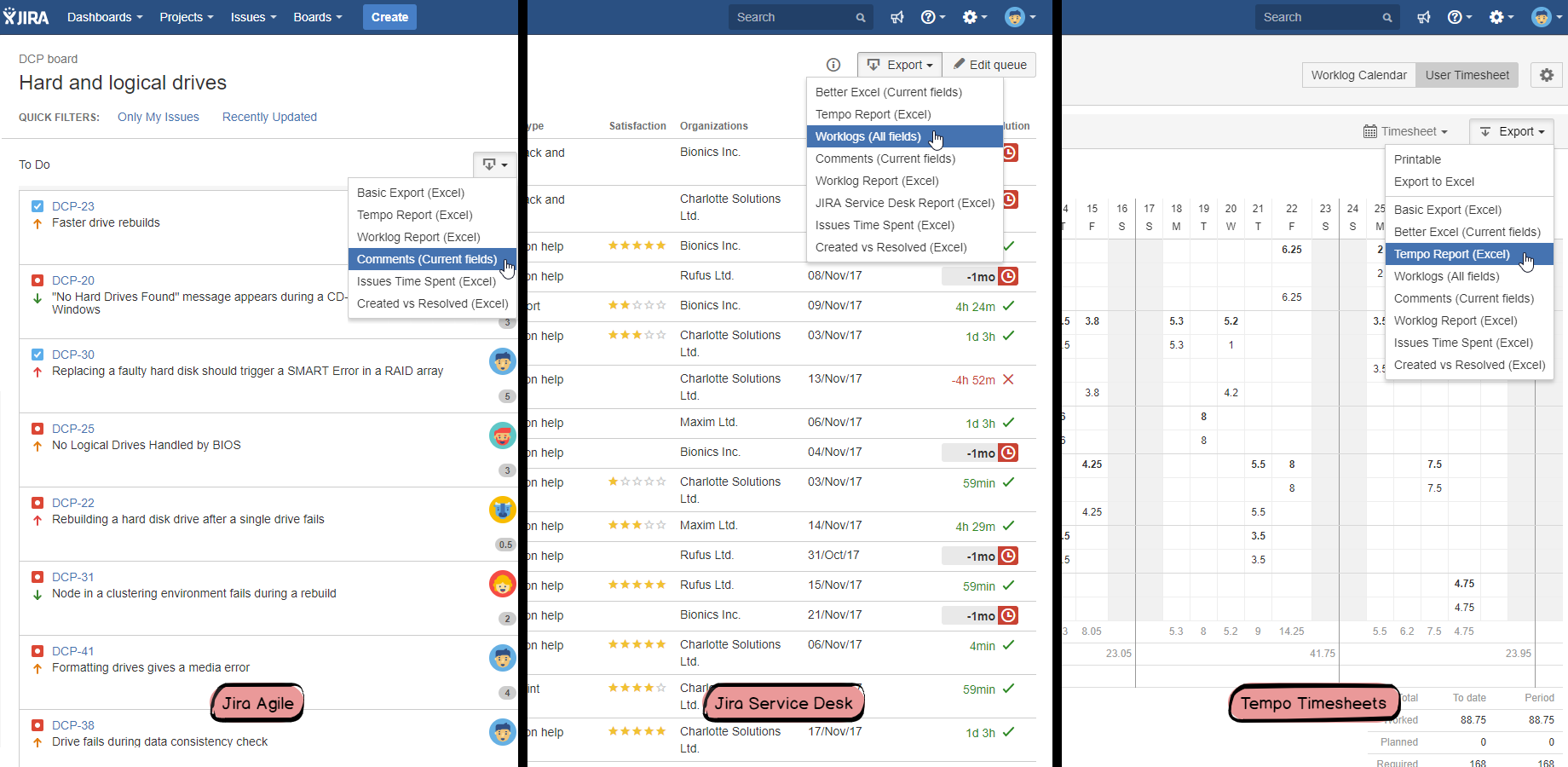This screenshot has width=1568, height=767.
Task: Open issue DCP-23
Action: point(73,206)
